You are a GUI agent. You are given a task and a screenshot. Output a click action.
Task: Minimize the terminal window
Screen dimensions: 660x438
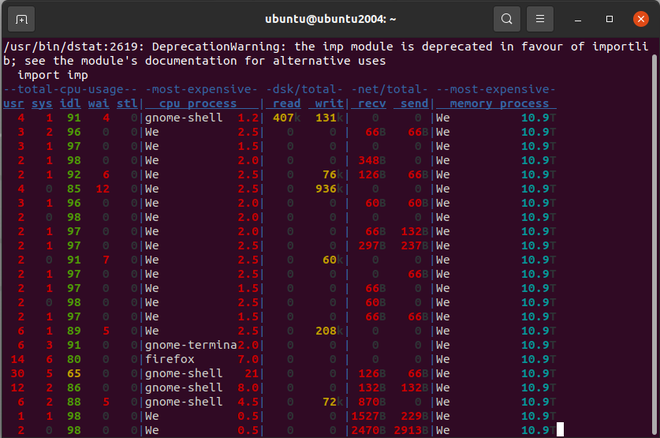tap(578, 19)
